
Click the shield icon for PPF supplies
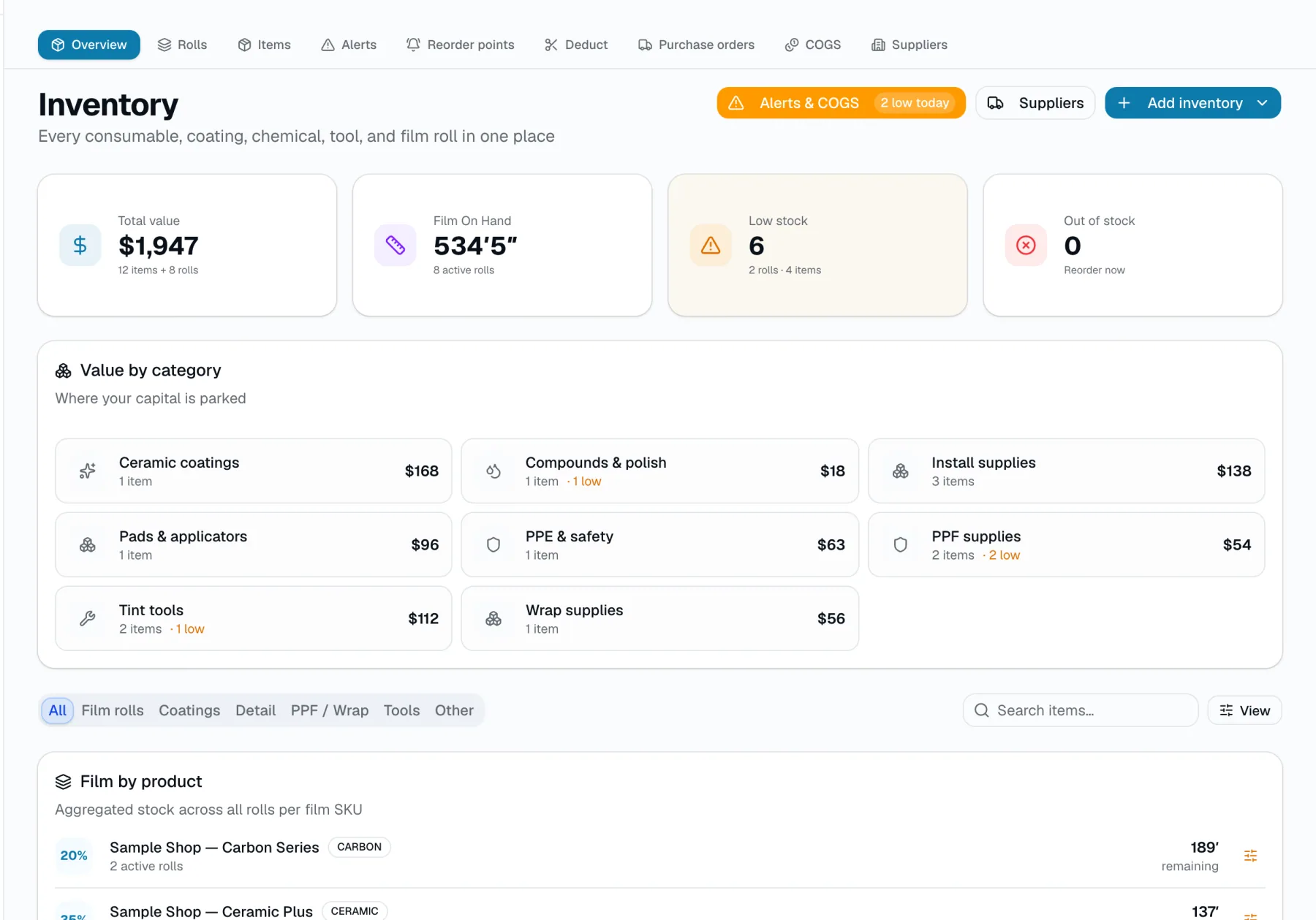pos(901,545)
